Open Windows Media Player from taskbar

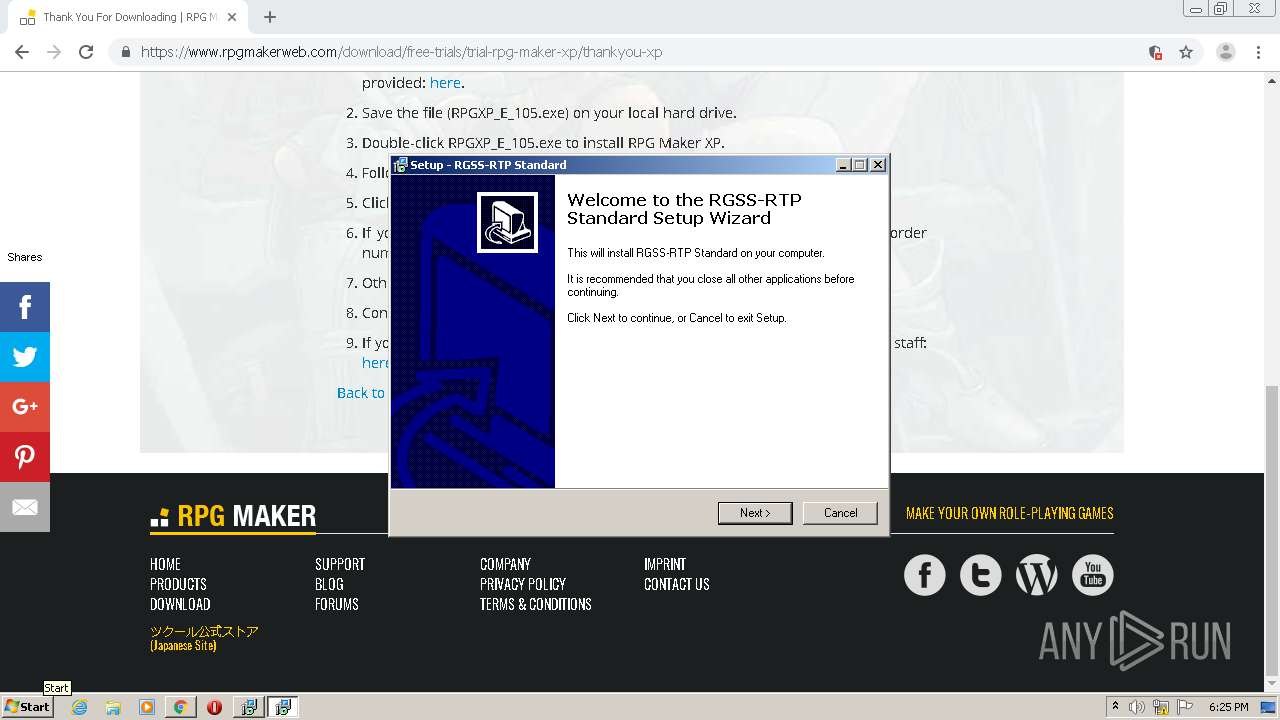(x=147, y=707)
